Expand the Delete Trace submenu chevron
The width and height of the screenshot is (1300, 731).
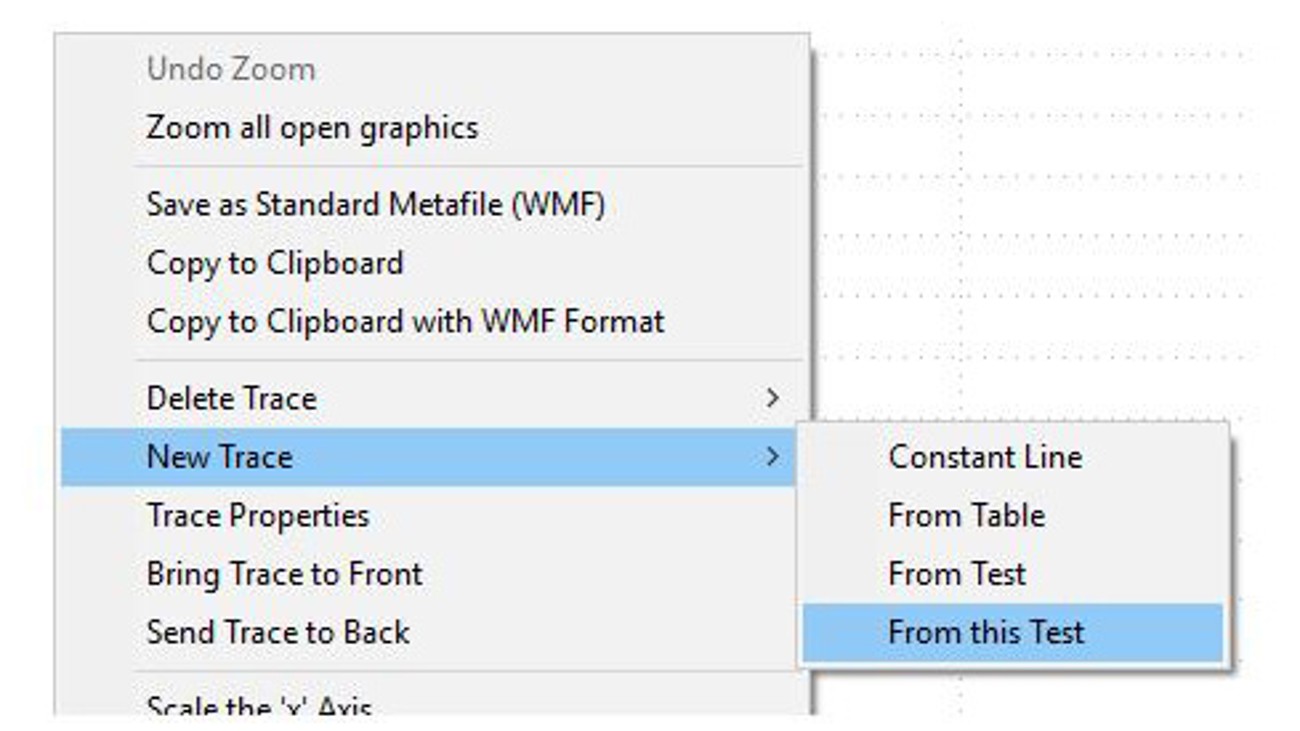pyautogui.click(x=772, y=398)
